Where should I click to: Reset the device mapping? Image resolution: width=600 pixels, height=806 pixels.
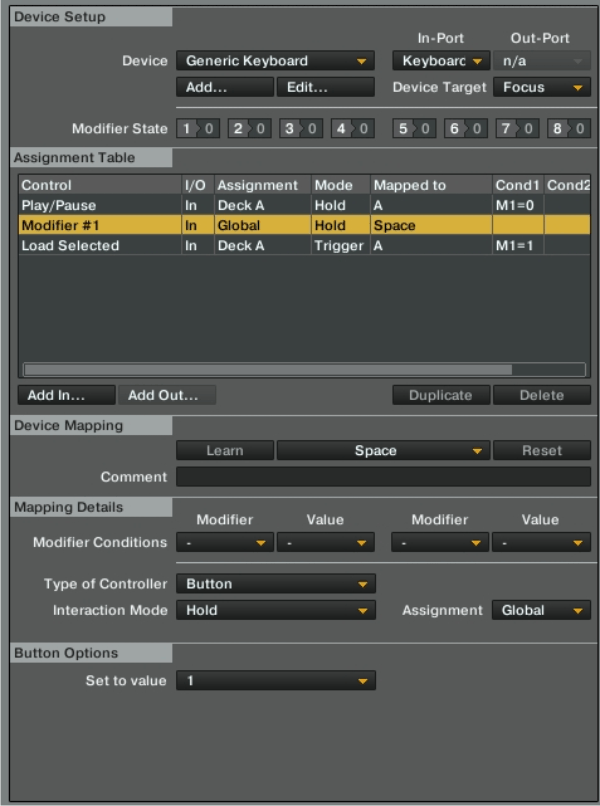[x=541, y=451]
